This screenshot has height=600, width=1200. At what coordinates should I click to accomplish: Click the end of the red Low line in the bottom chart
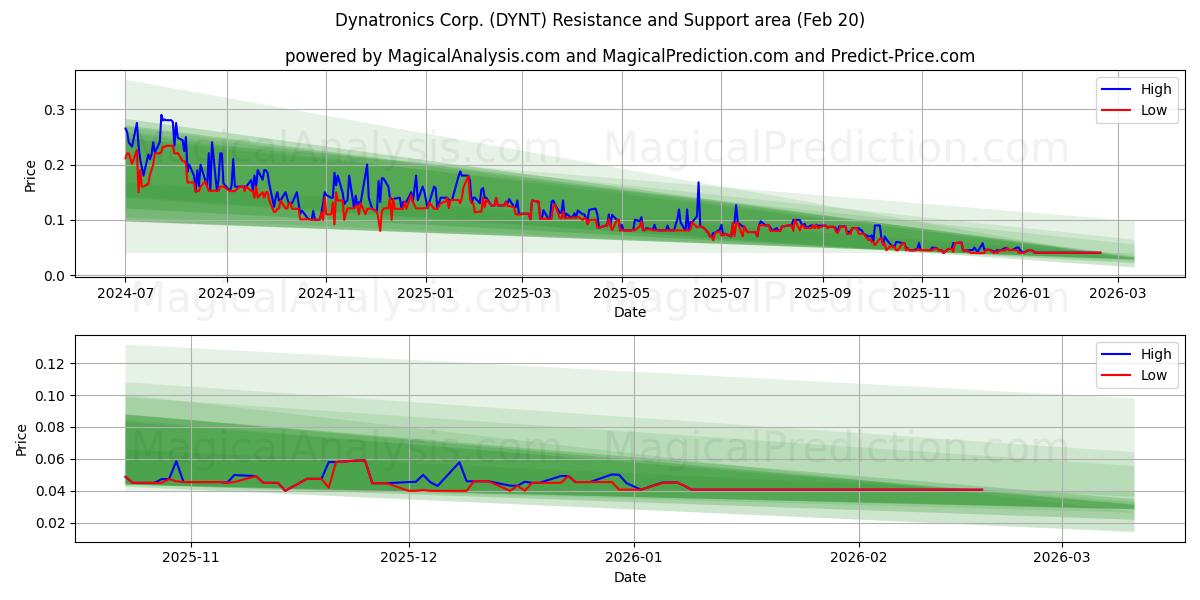pos(982,490)
